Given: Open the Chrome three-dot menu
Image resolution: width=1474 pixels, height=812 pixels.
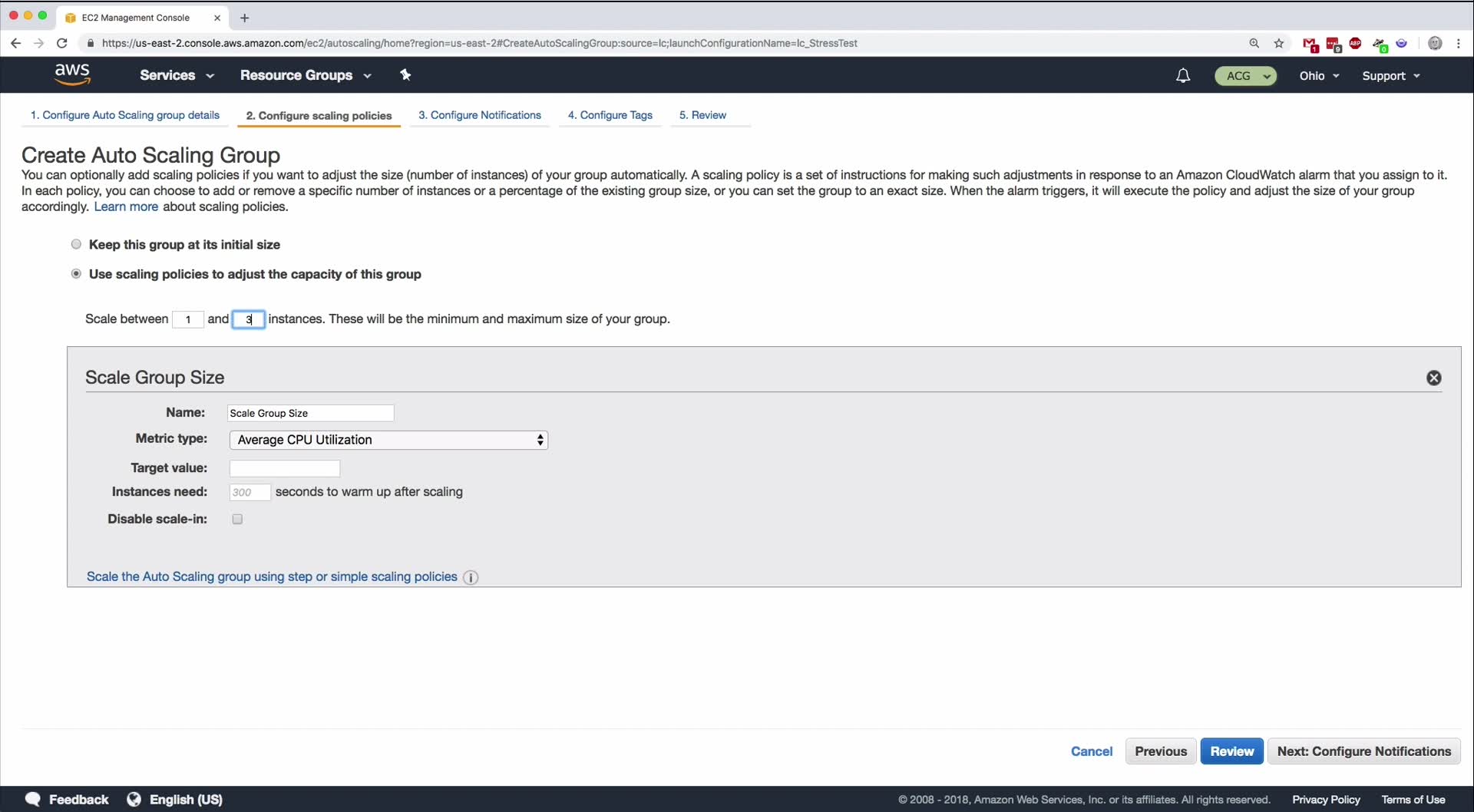Looking at the screenshot, I should (x=1459, y=43).
